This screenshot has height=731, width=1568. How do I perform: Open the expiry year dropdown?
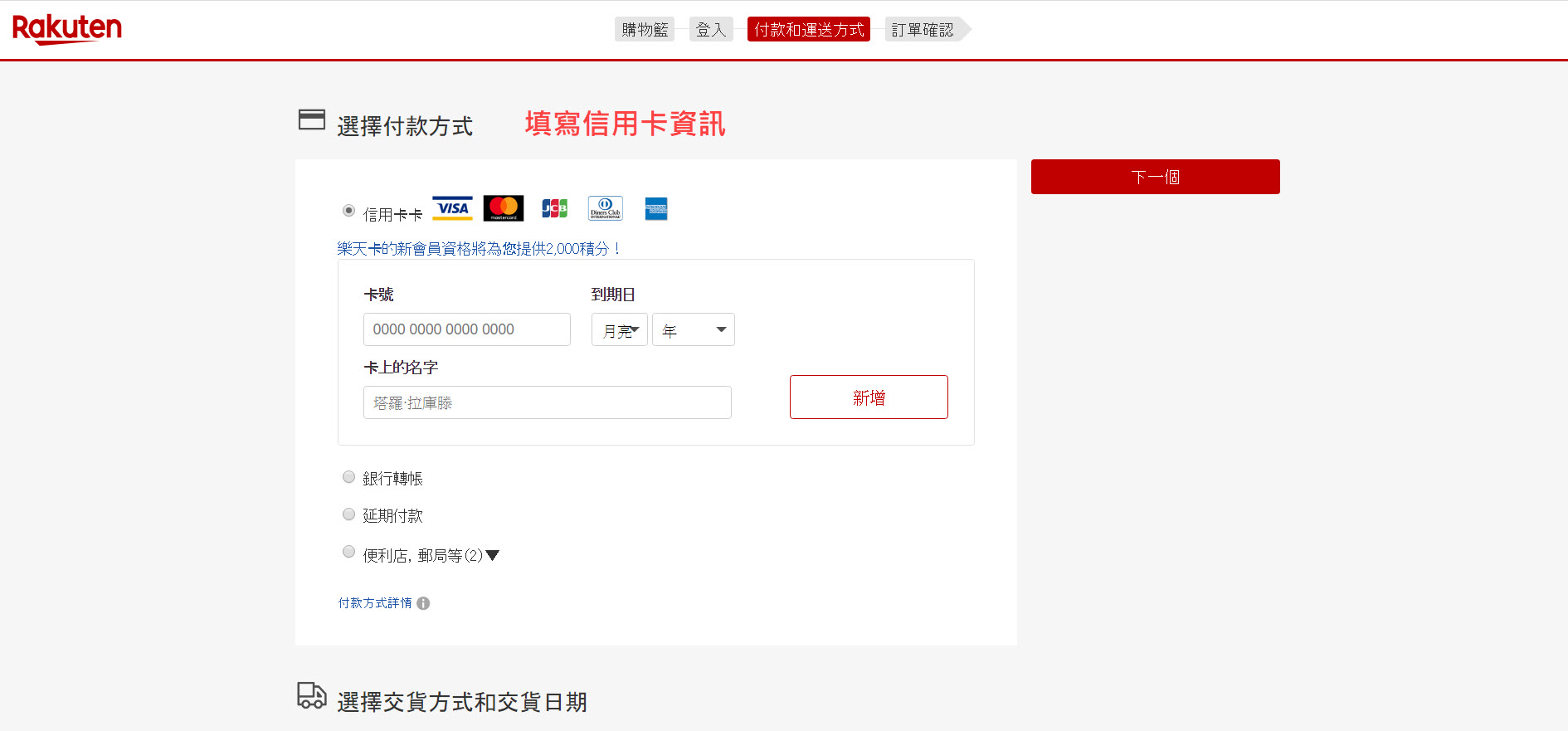click(x=693, y=329)
